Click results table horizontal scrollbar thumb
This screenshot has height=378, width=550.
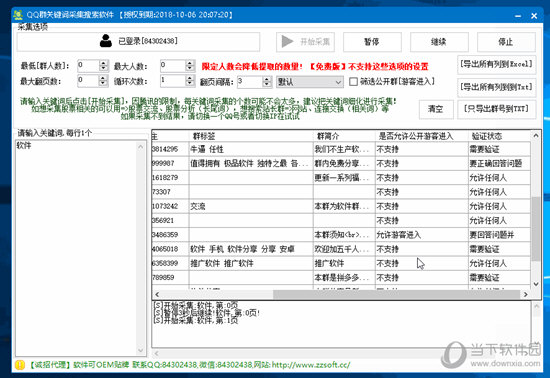(396, 295)
